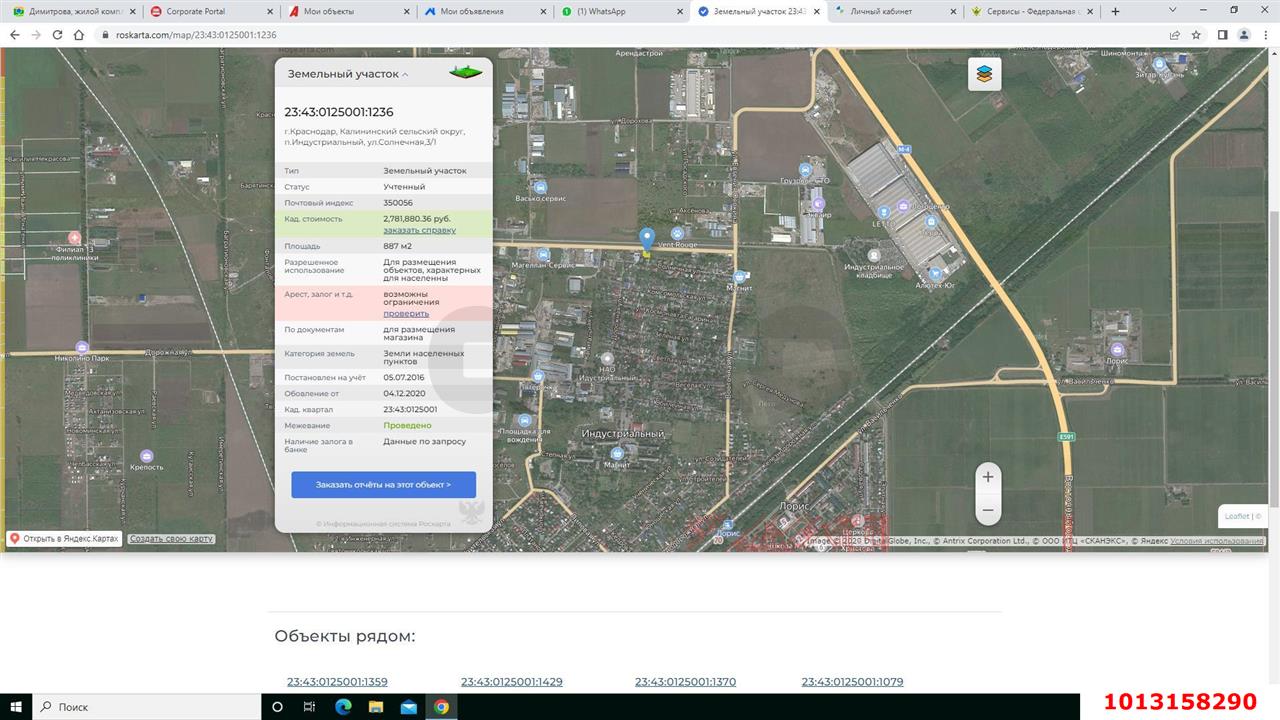Open nearby object 23:43:0125001:1429
1280x720 pixels.
[x=512, y=682]
